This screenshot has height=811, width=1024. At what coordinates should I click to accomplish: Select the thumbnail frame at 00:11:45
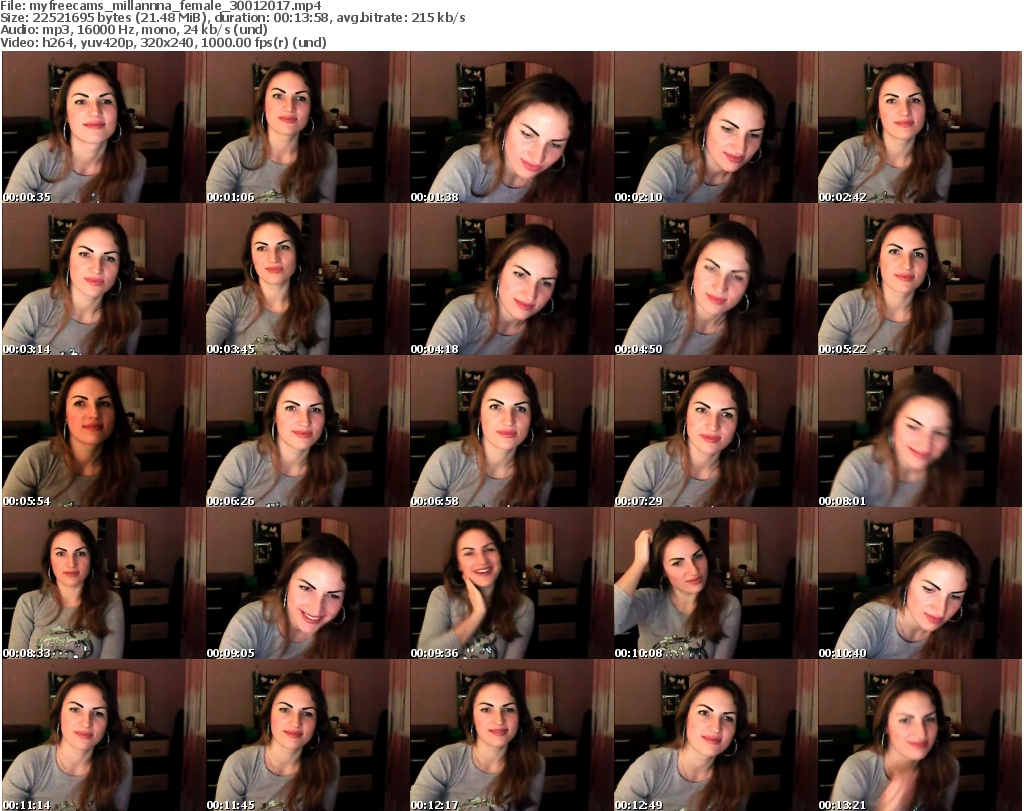pos(308,735)
